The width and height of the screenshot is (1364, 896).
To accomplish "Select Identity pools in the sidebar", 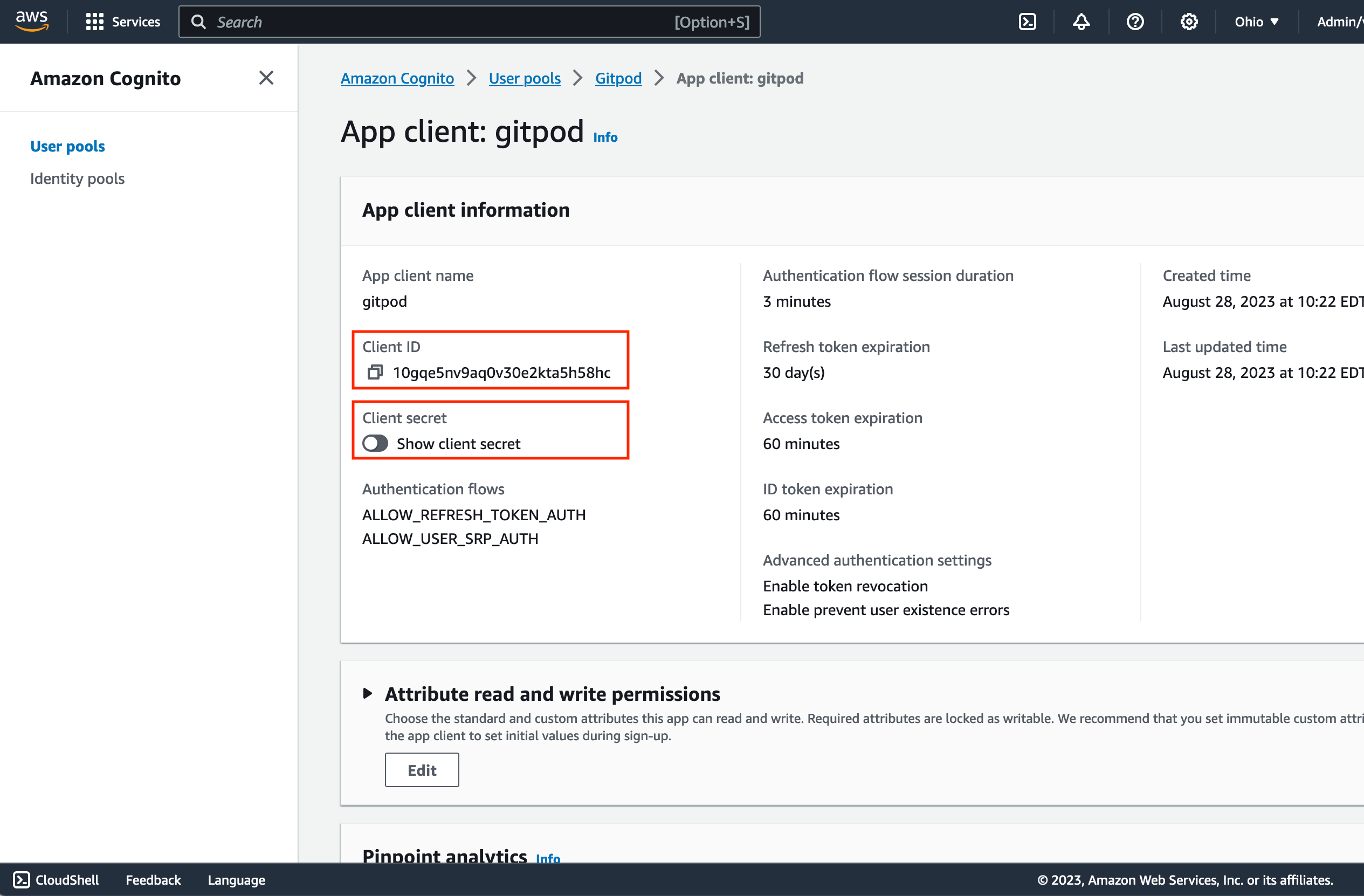I will [x=78, y=178].
